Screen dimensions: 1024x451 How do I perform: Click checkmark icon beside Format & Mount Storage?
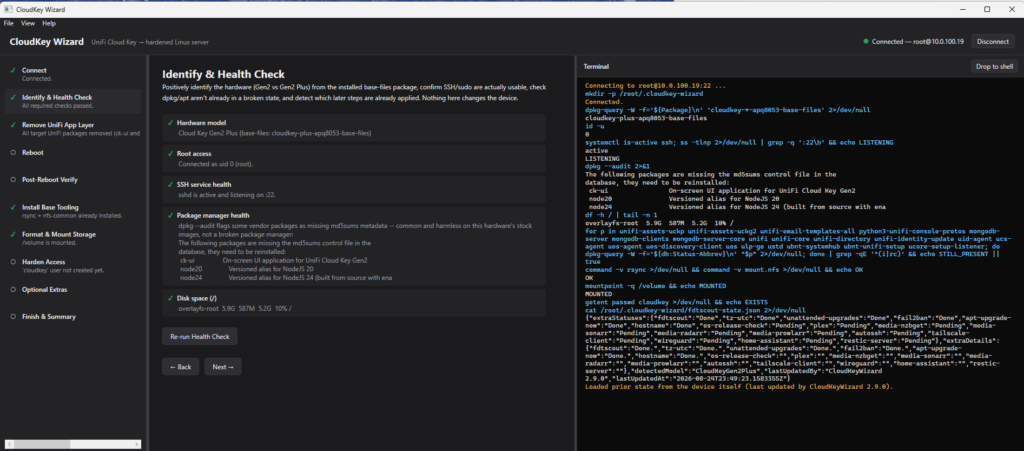pos(12,234)
